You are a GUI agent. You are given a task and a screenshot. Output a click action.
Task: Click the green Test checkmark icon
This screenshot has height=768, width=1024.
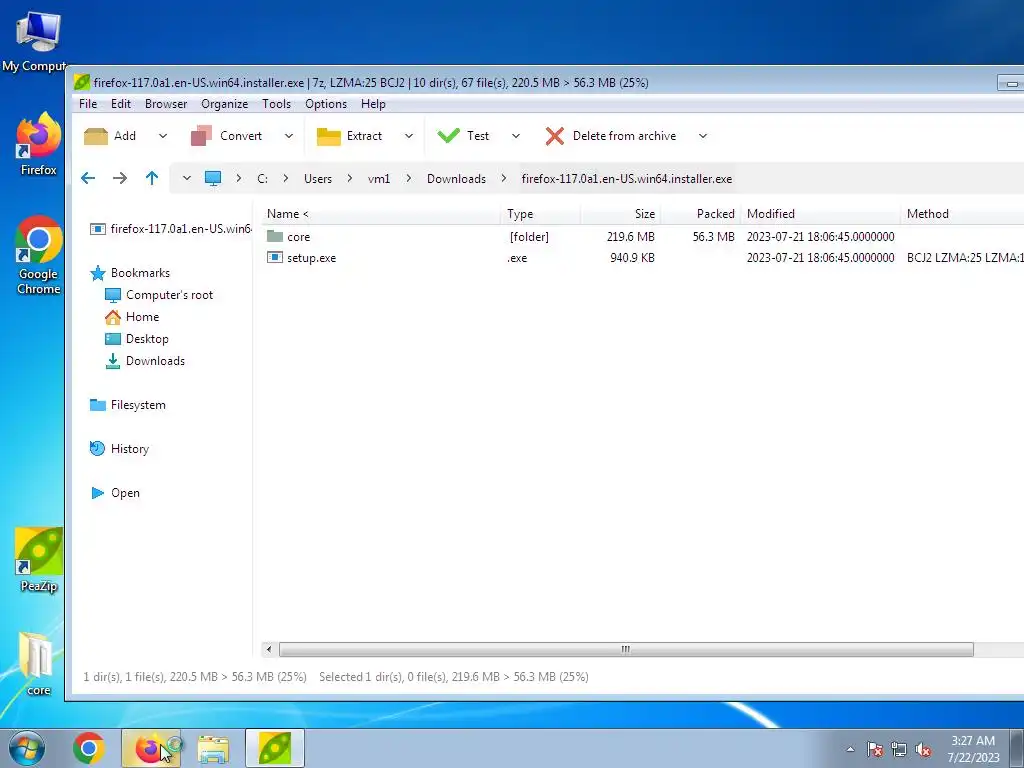click(x=449, y=136)
